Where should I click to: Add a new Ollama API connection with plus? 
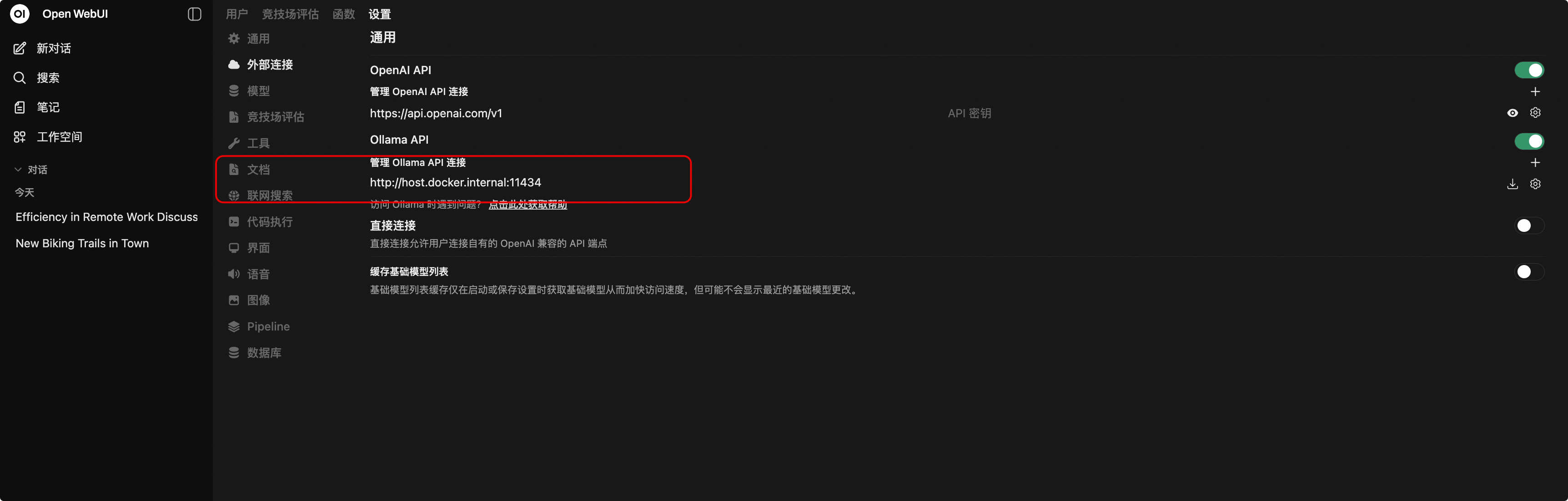(x=1535, y=163)
